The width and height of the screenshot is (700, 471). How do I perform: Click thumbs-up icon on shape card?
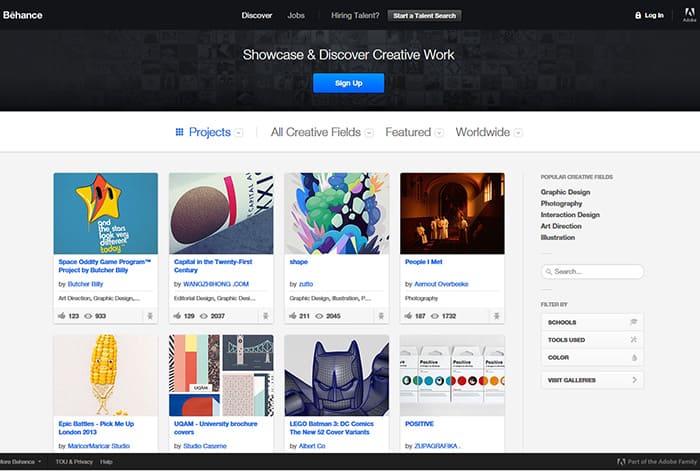point(293,316)
